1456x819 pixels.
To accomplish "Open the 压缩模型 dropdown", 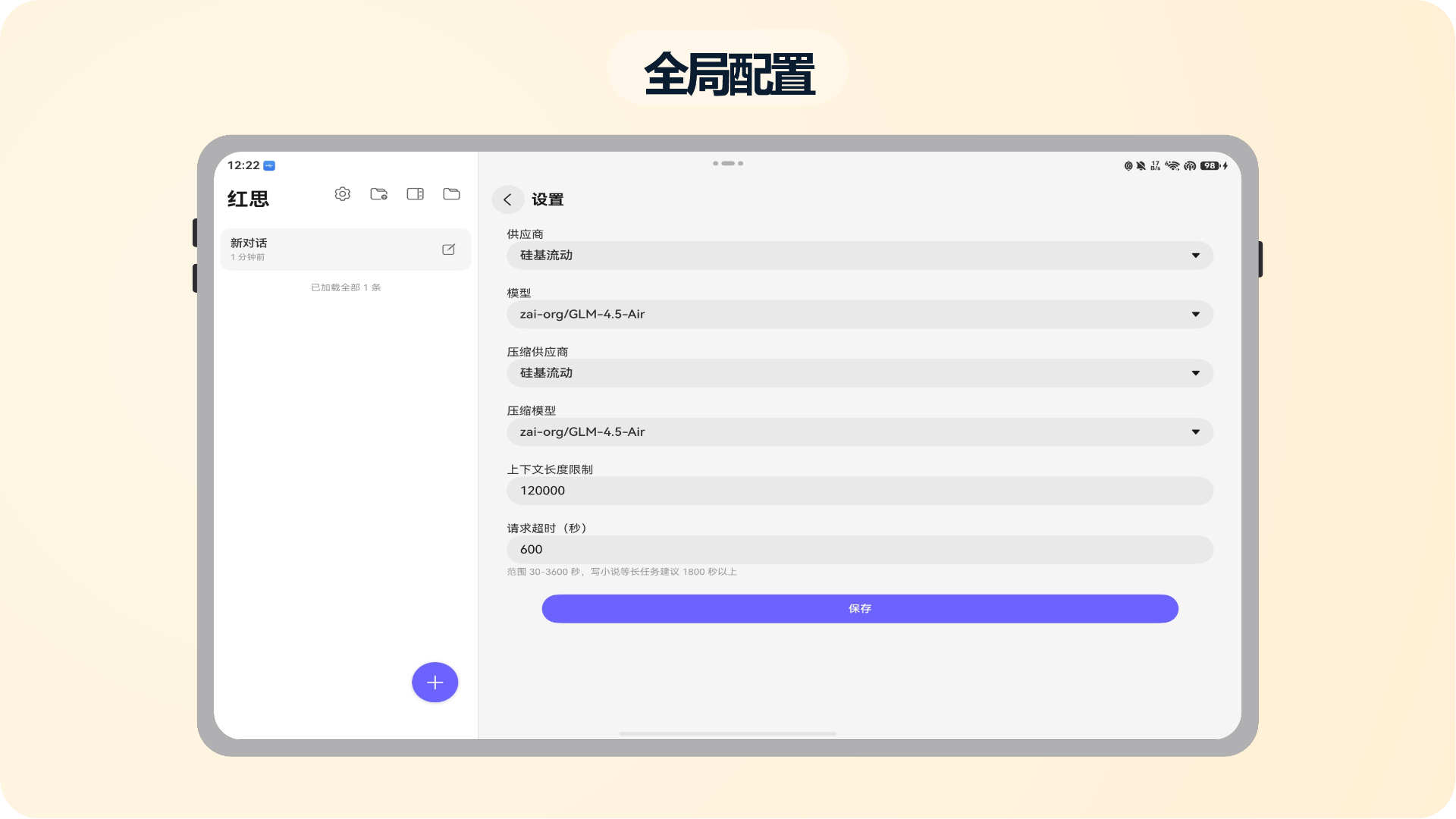I will (860, 431).
